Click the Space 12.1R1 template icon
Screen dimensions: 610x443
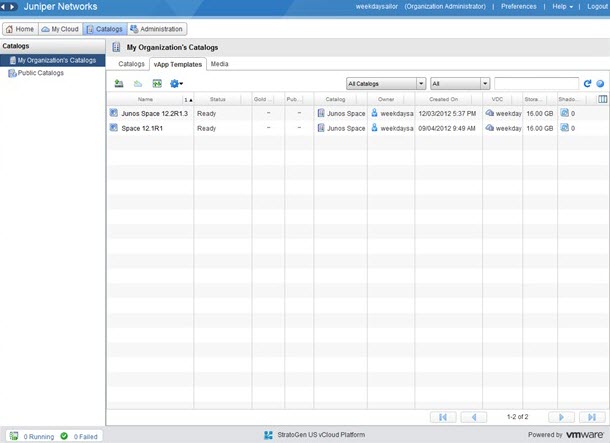(x=113, y=128)
